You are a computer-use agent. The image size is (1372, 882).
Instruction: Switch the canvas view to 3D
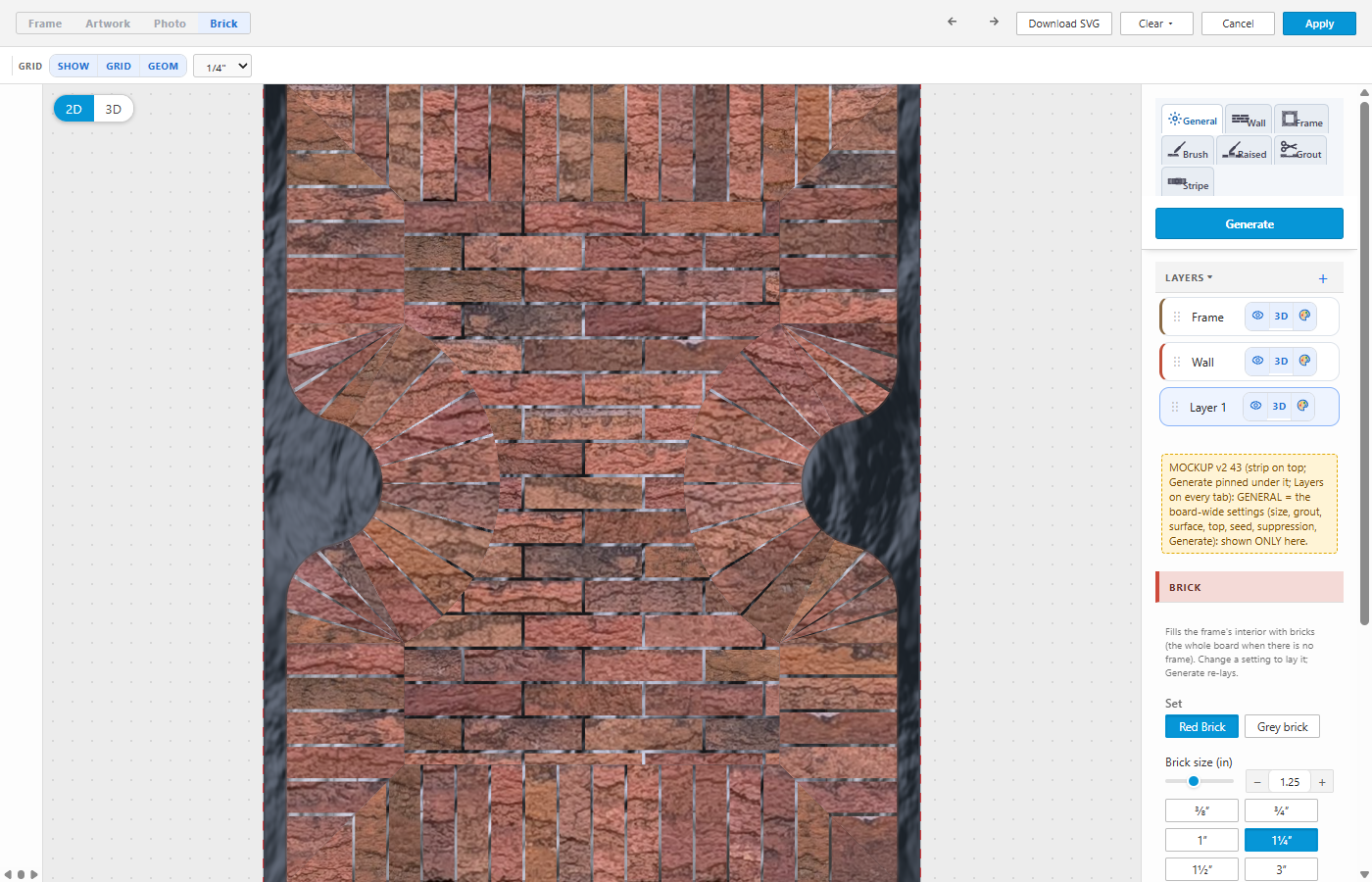[x=114, y=109]
